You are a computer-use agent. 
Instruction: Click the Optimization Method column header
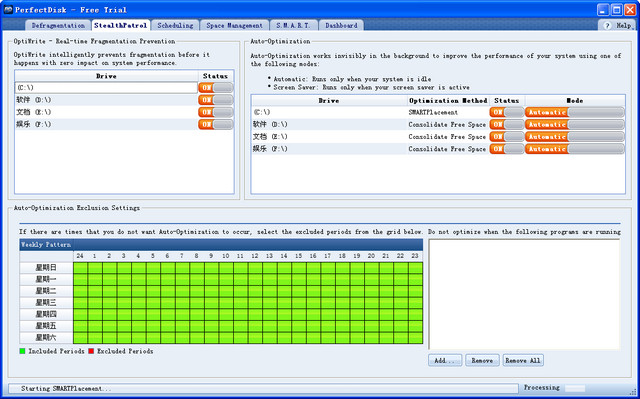pos(448,100)
